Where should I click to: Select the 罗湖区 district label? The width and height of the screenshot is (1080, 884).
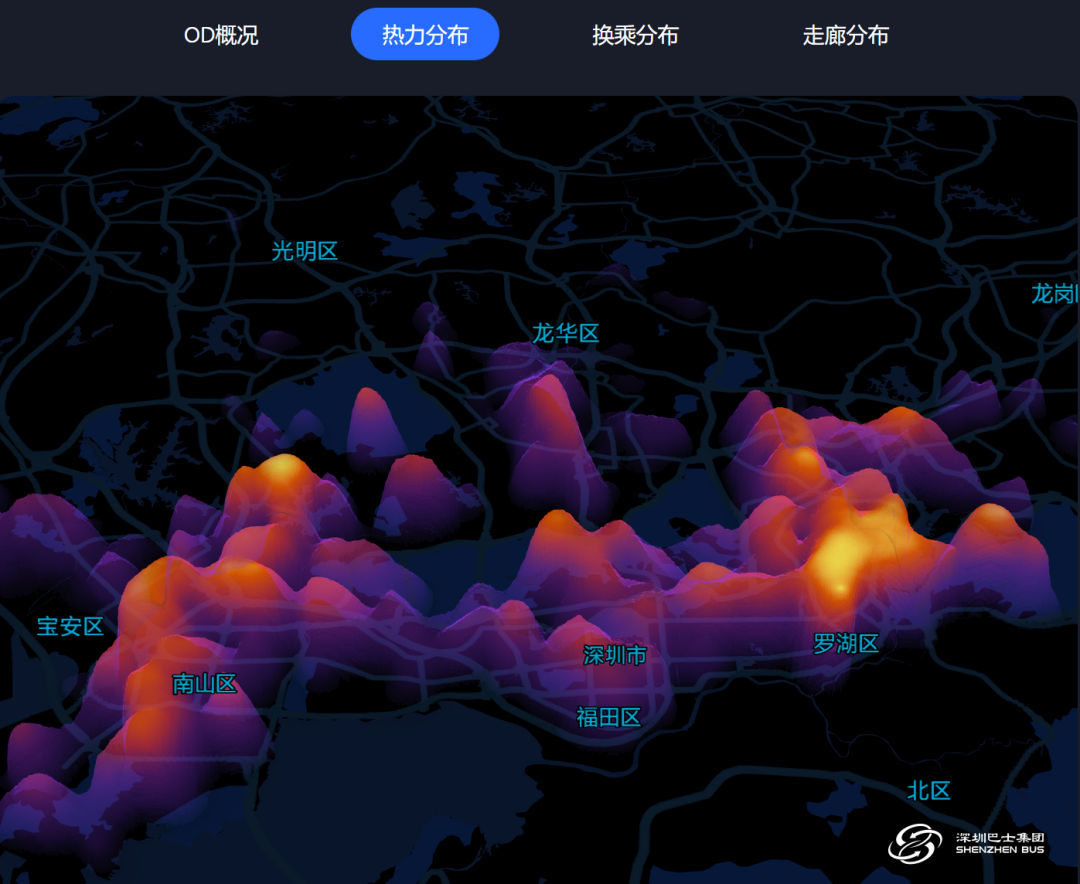(x=845, y=644)
